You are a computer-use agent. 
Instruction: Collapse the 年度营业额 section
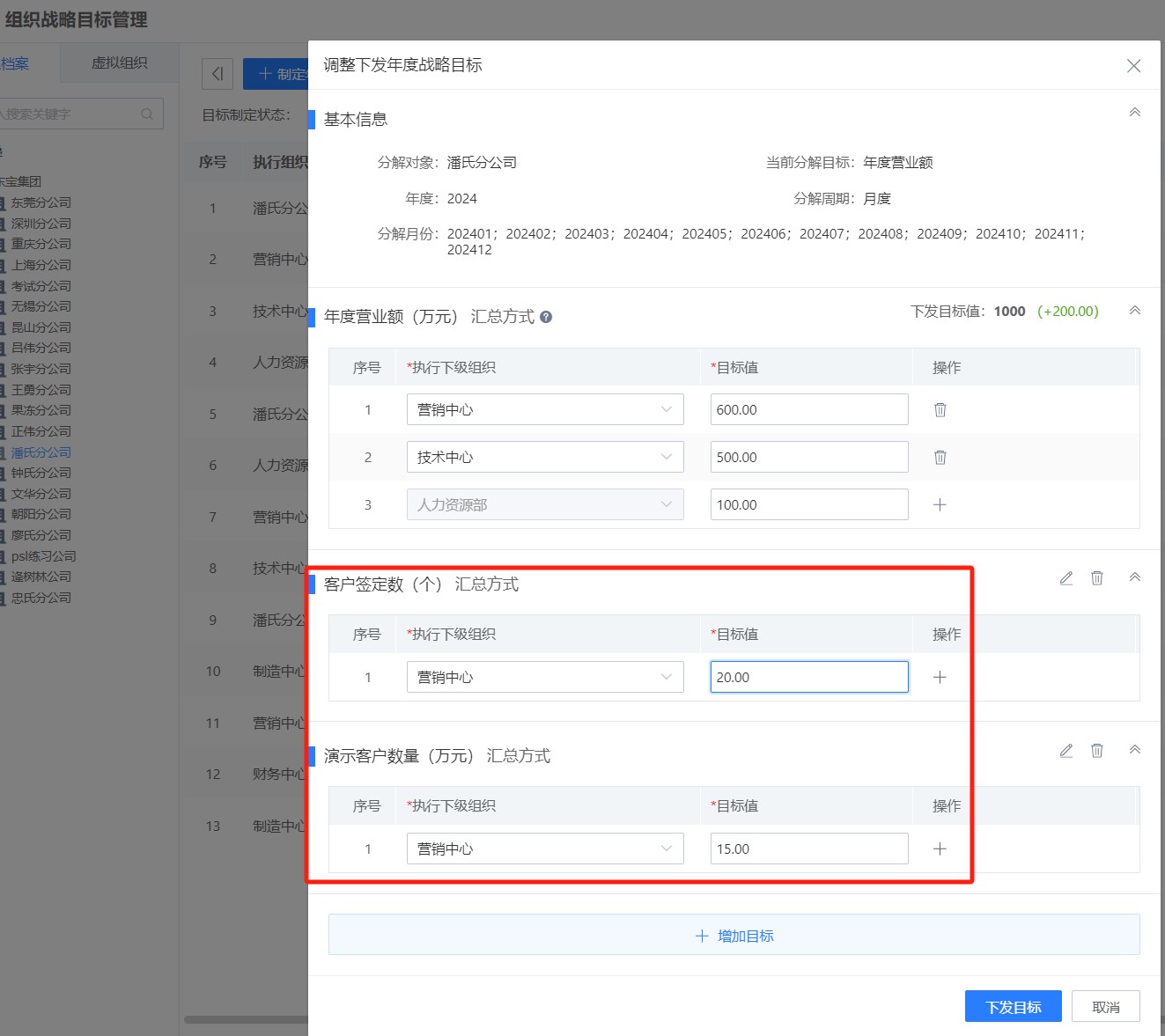(x=1135, y=311)
